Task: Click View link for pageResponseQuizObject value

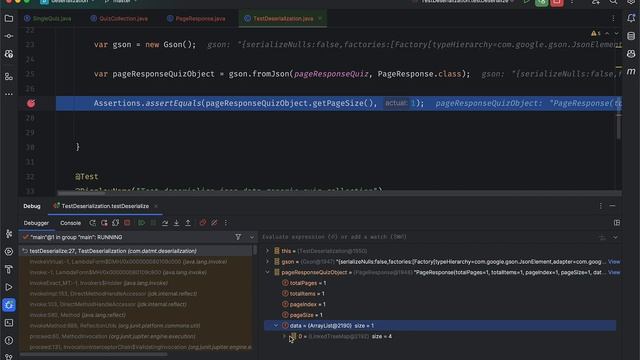Action: tap(614, 272)
